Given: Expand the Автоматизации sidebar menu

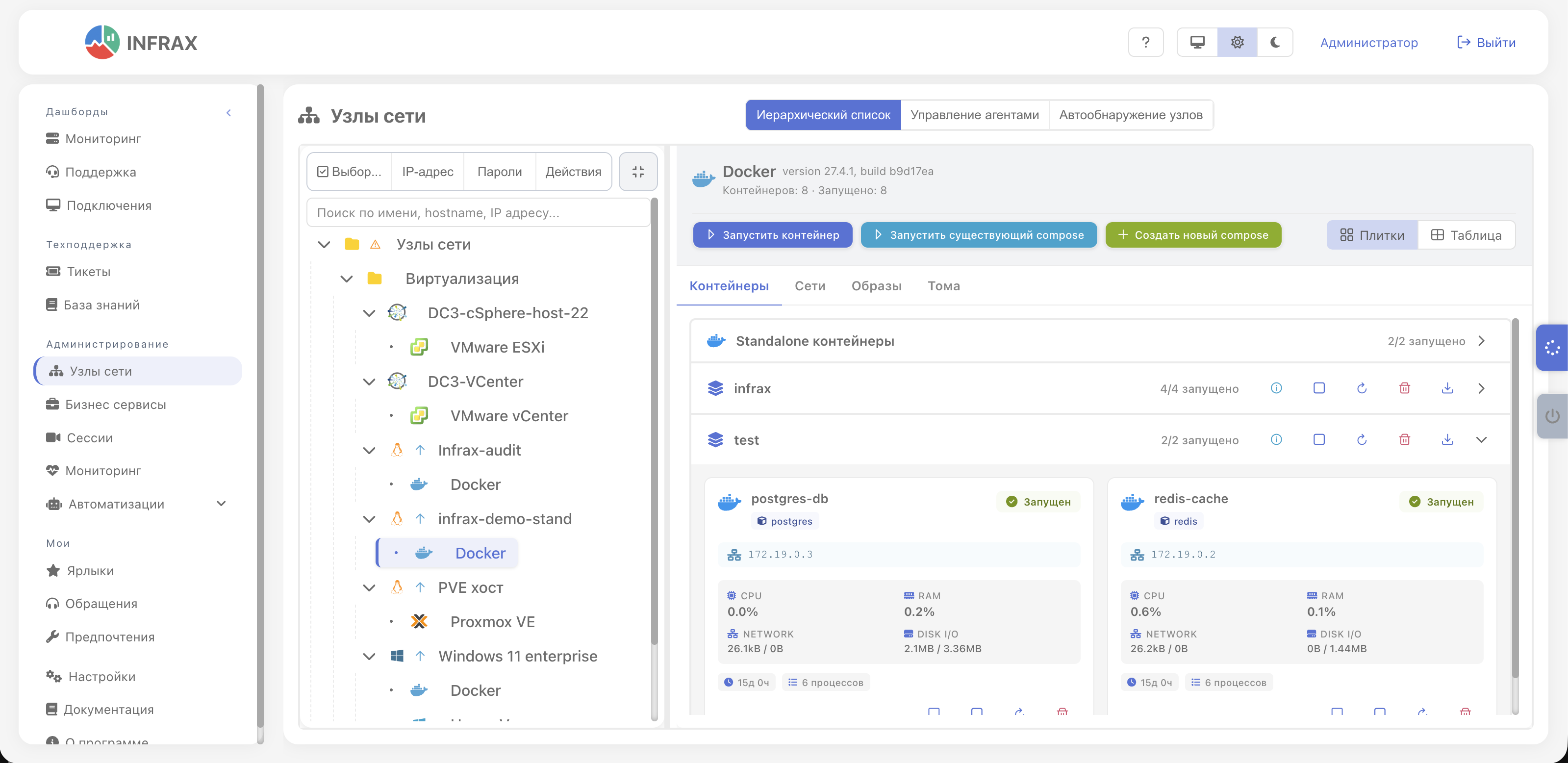Looking at the screenshot, I should coord(221,504).
